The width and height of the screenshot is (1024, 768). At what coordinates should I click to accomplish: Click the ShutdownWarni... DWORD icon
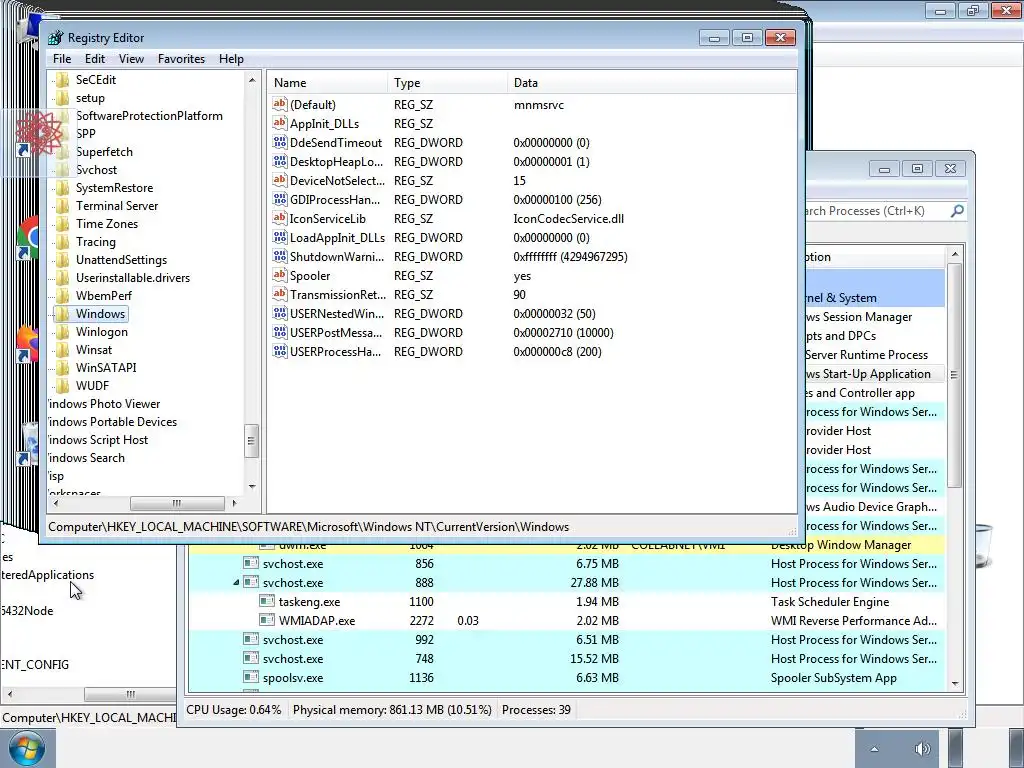(x=280, y=255)
